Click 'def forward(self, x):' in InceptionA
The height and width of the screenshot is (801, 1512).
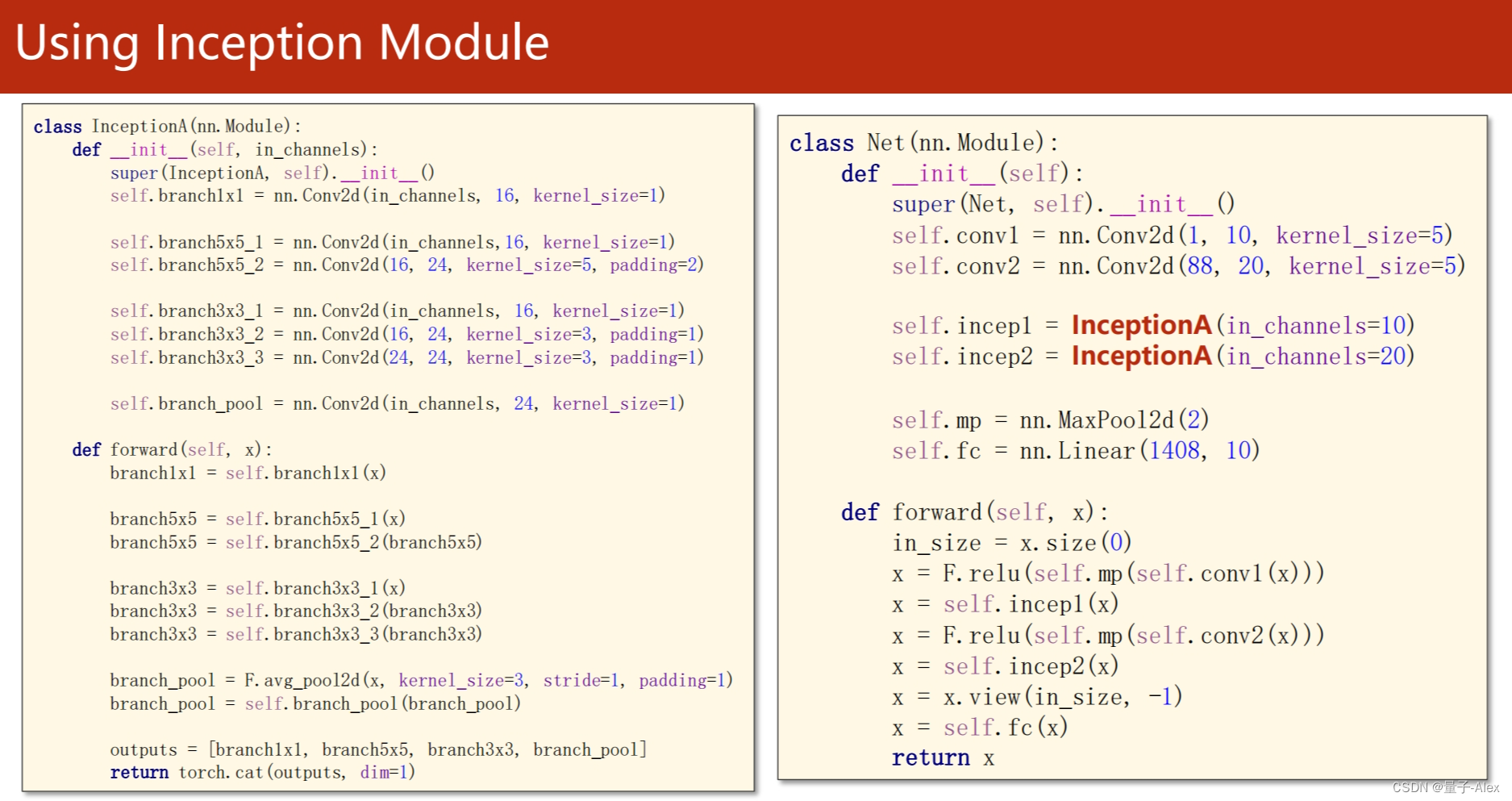point(173,449)
